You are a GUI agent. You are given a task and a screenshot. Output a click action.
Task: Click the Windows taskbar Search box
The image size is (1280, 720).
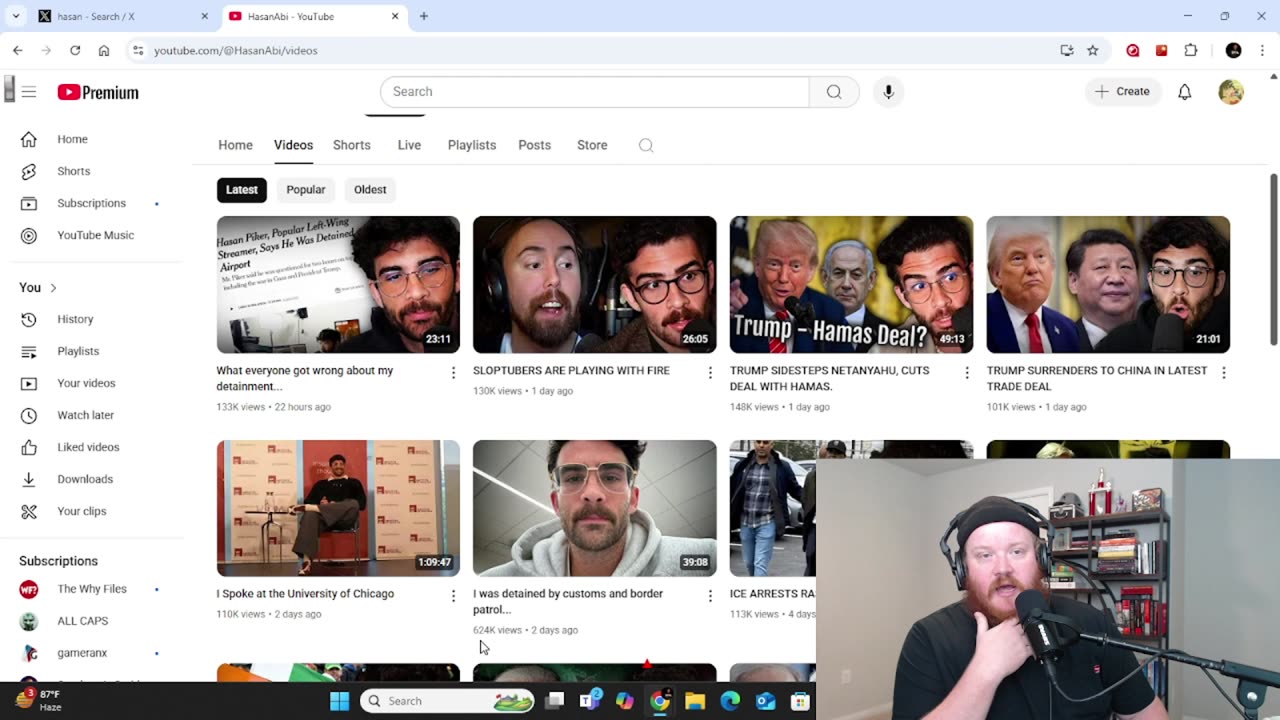click(447, 701)
